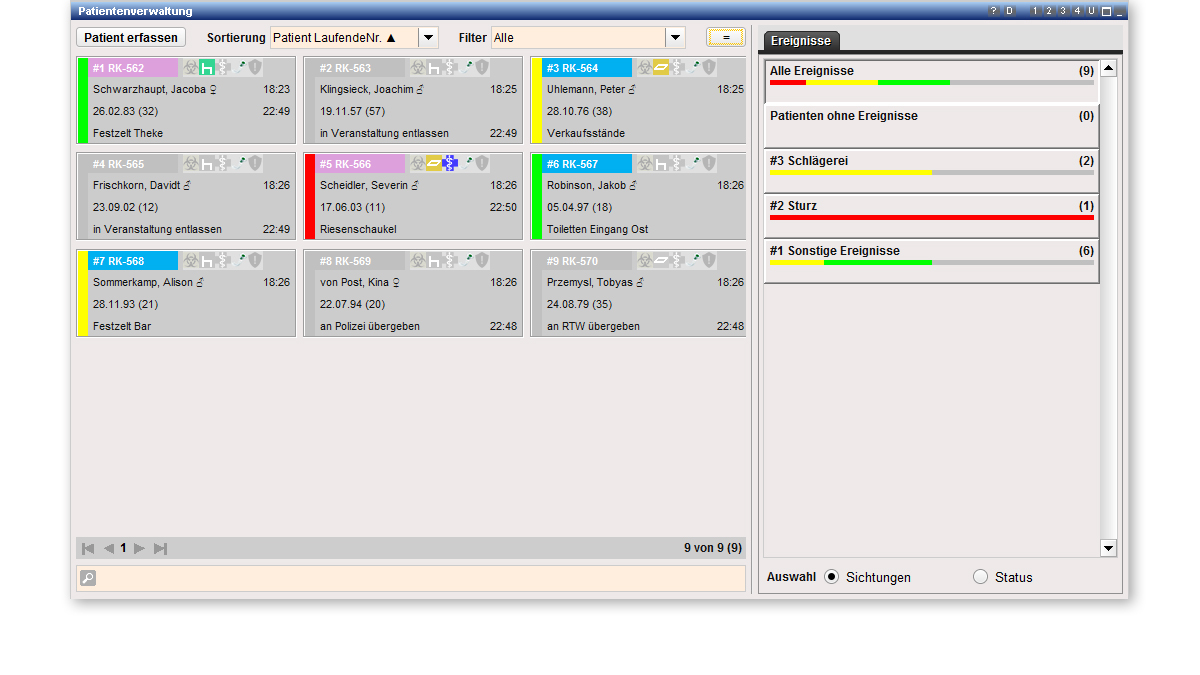The height and width of the screenshot is (675, 1200).
Task: Click bed icon on card #6 RK-567
Action: coord(661,163)
